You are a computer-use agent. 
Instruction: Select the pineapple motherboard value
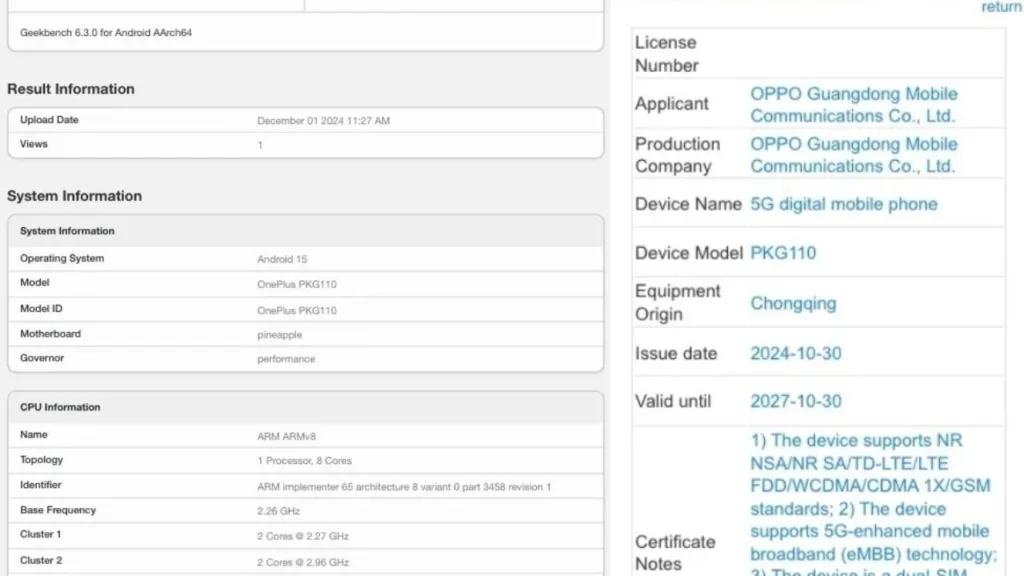click(x=280, y=335)
